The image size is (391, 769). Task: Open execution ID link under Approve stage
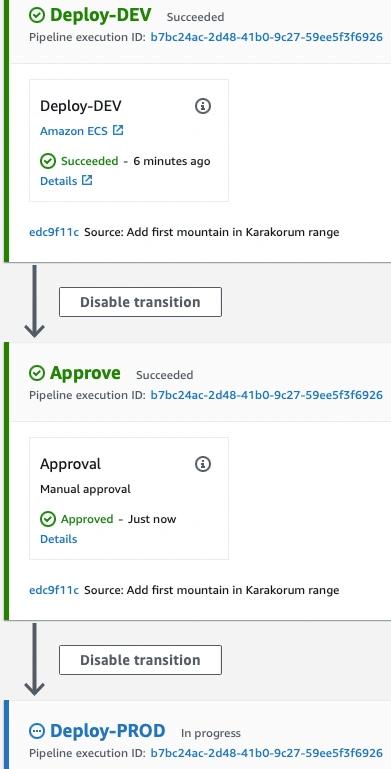tap(266, 395)
